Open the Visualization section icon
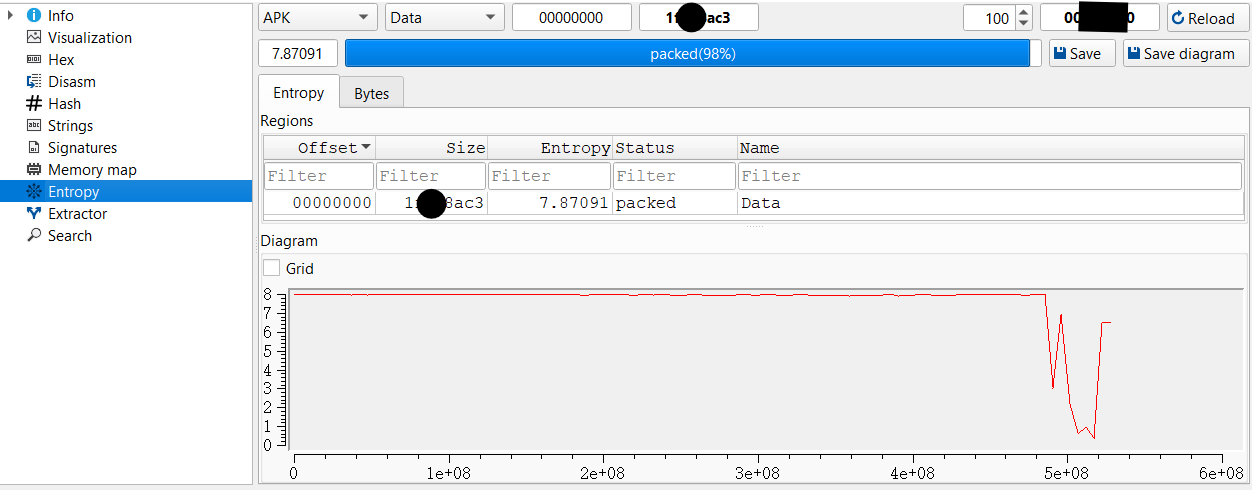Image resolution: width=1252 pixels, height=490 pixels. (x=34, y=38)
